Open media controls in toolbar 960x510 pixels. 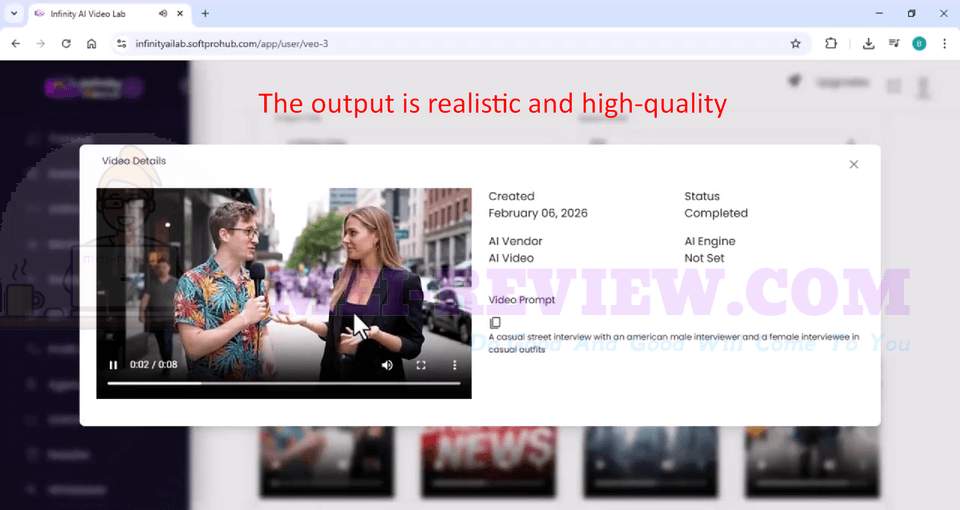click(894, 43)
